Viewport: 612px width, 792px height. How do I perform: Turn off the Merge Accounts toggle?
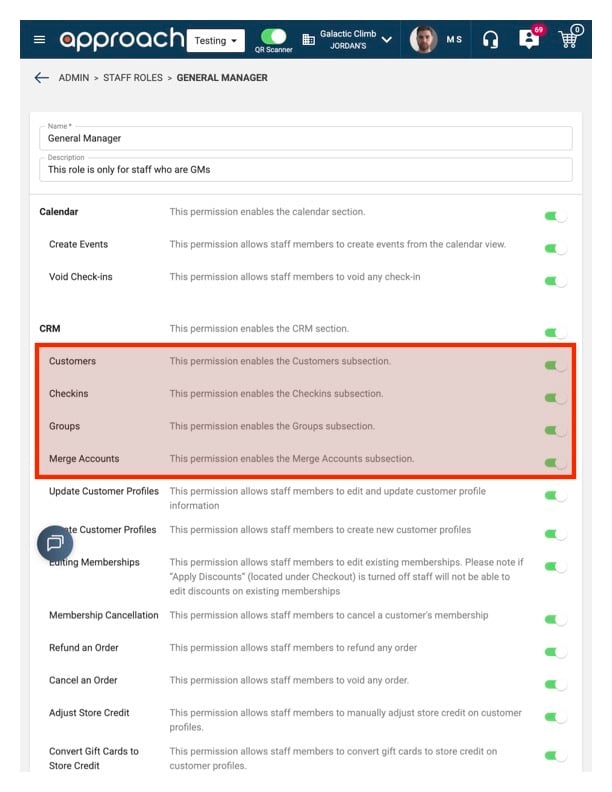coord(555,463)
